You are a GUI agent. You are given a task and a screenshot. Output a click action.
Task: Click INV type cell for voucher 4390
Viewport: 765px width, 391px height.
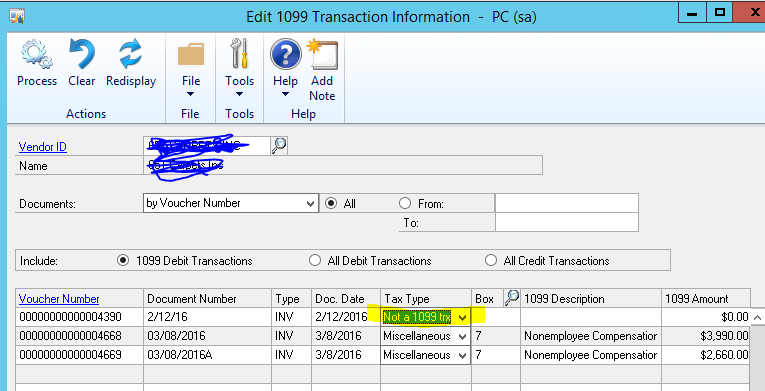click(292, 317)
